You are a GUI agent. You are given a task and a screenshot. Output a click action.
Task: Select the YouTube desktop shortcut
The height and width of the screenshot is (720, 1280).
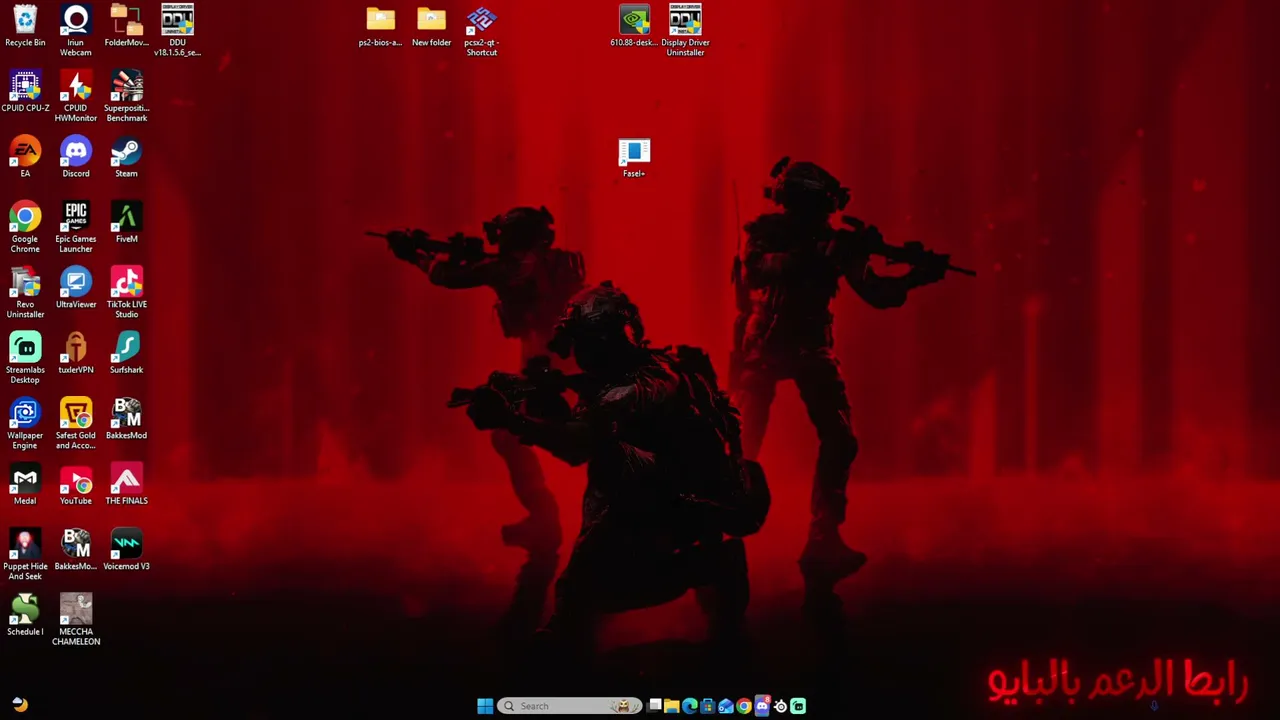(x=76, y=485)
